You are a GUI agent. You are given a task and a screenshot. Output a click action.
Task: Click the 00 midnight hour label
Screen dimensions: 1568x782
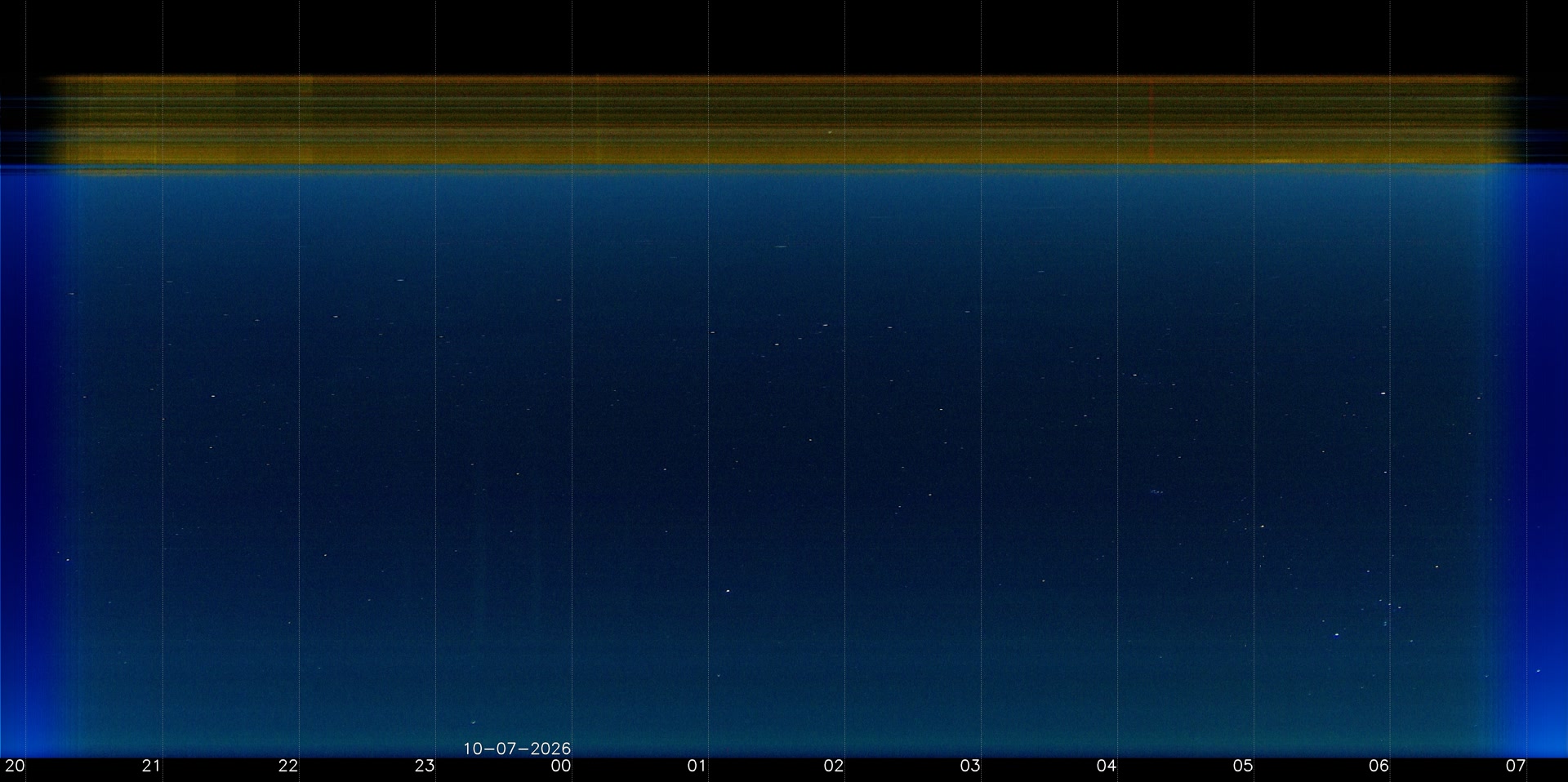pos(560,766)
